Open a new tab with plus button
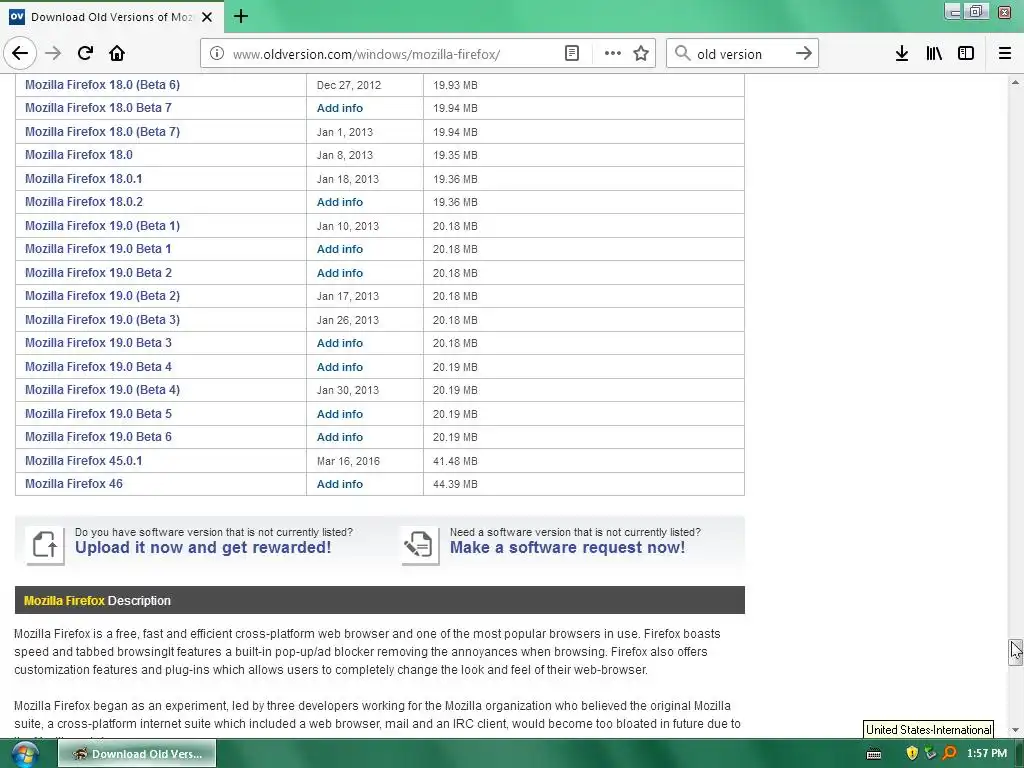The image size is (1024, 768). pos(241,16)
